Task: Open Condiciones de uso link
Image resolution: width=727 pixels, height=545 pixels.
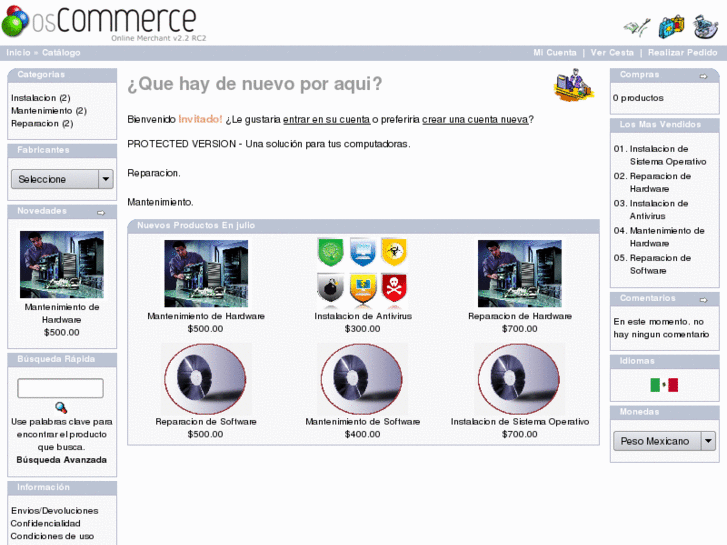Action: pyautogui.click(x=52, y=536)
